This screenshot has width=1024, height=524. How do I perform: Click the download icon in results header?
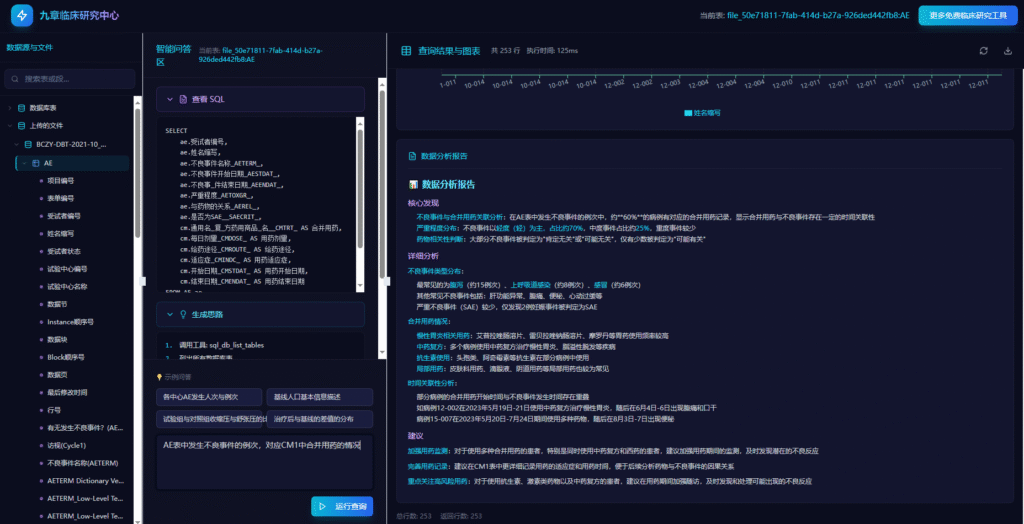pos(1007,50)
